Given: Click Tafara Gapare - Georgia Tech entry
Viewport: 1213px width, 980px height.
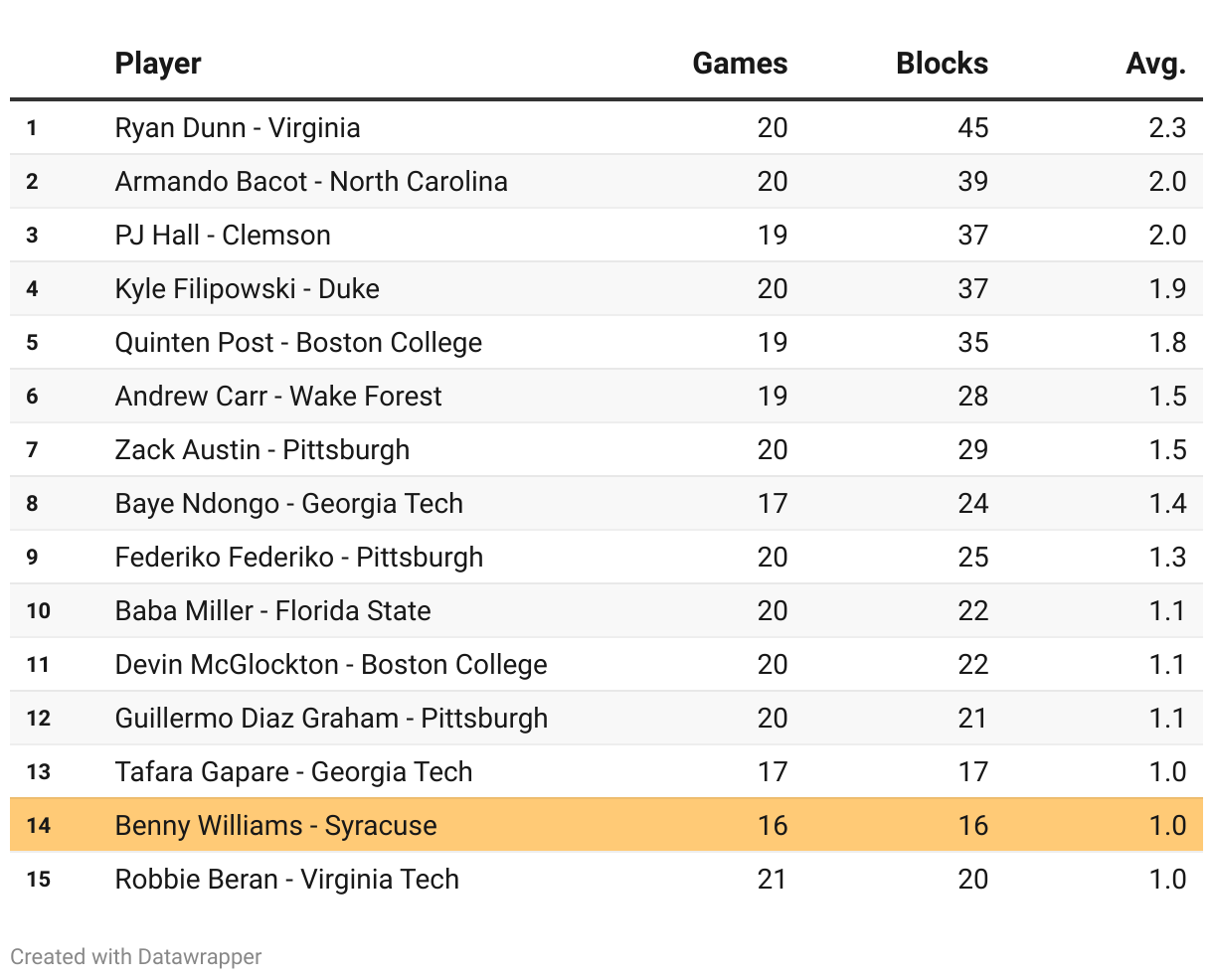Looking at the screenshot, I should click(x=293, y=772).
